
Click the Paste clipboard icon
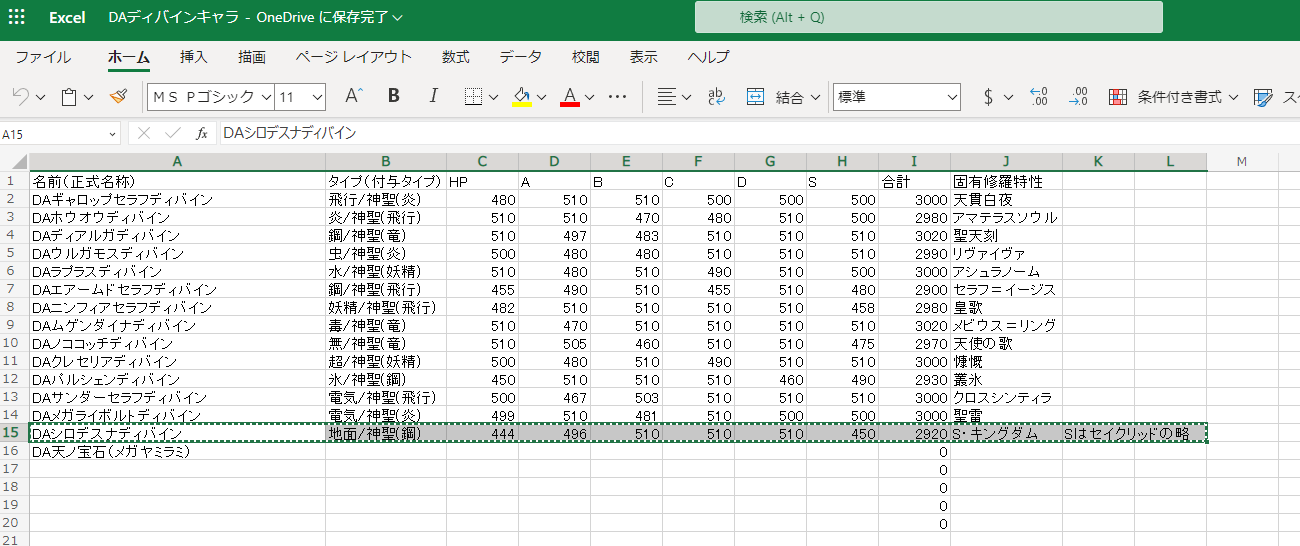(69, 97)
